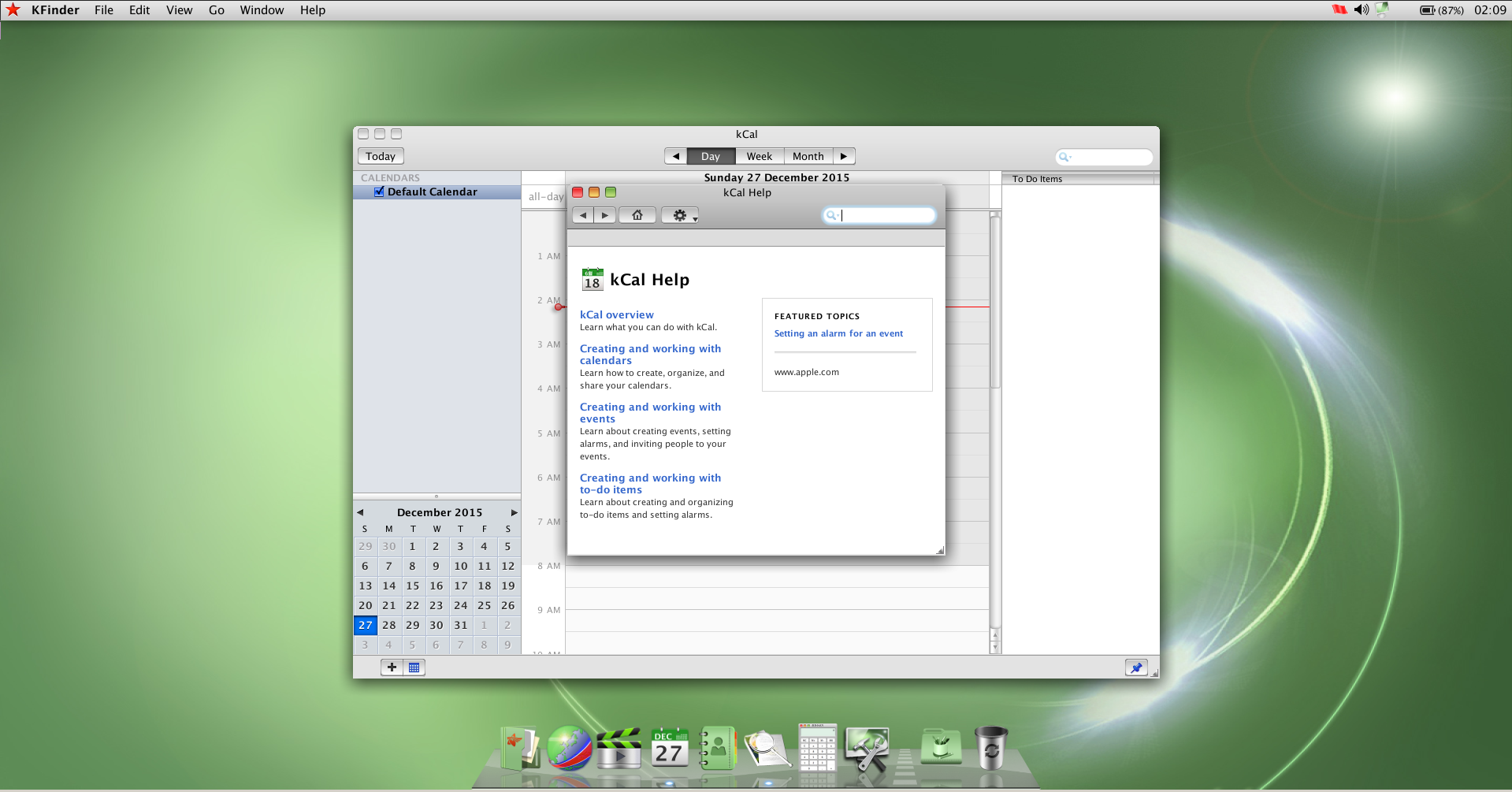Screen dimensions: 1512x792
Task: Open Creating and working with to-do items link
Action: point(651,484)
